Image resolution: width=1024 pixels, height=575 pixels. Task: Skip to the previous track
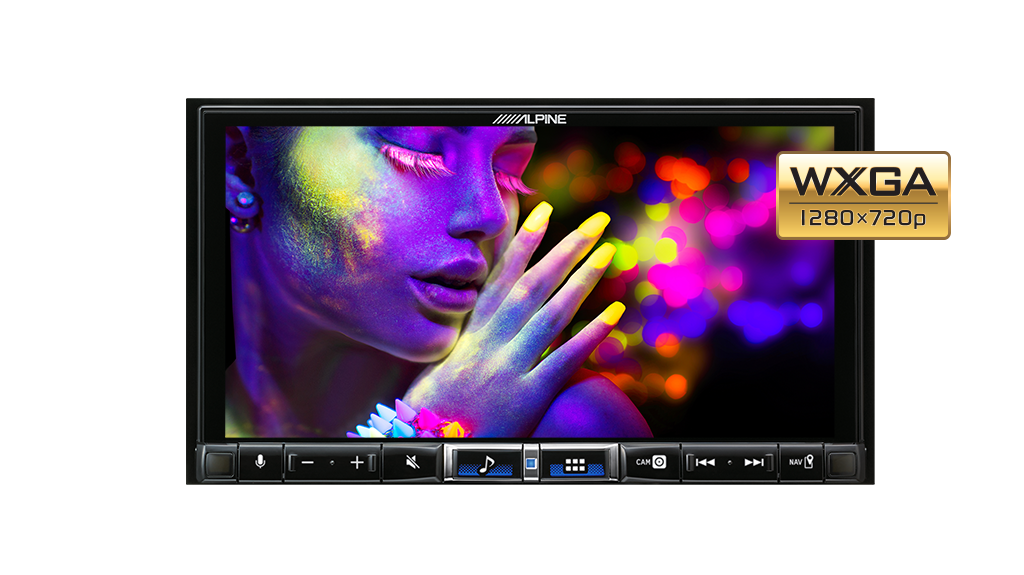coord(705,462)
